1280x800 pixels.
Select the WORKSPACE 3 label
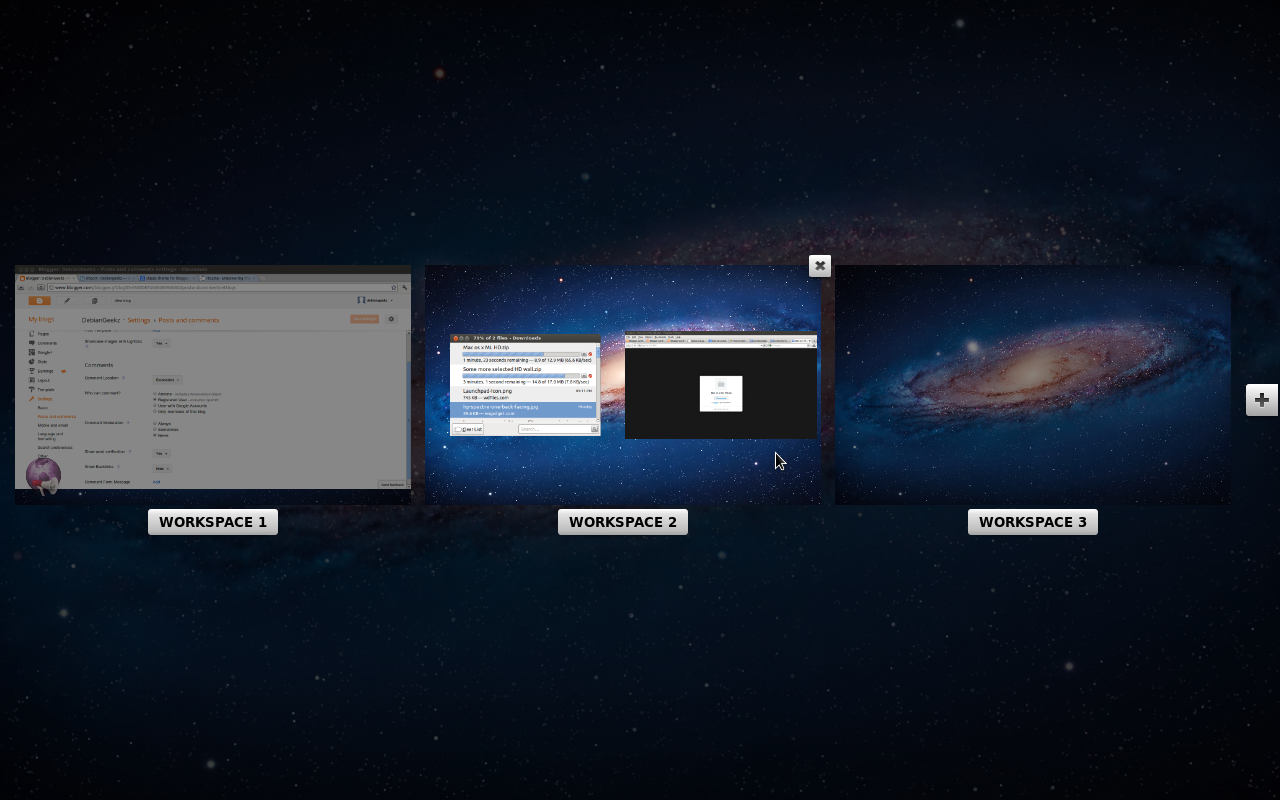(x=1033, y=522)
